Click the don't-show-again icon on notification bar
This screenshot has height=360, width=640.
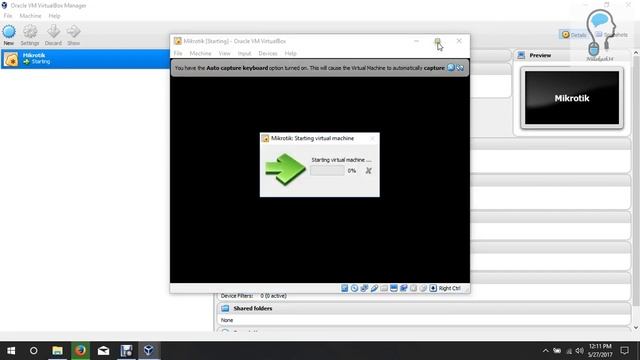[x=460, y=68]
